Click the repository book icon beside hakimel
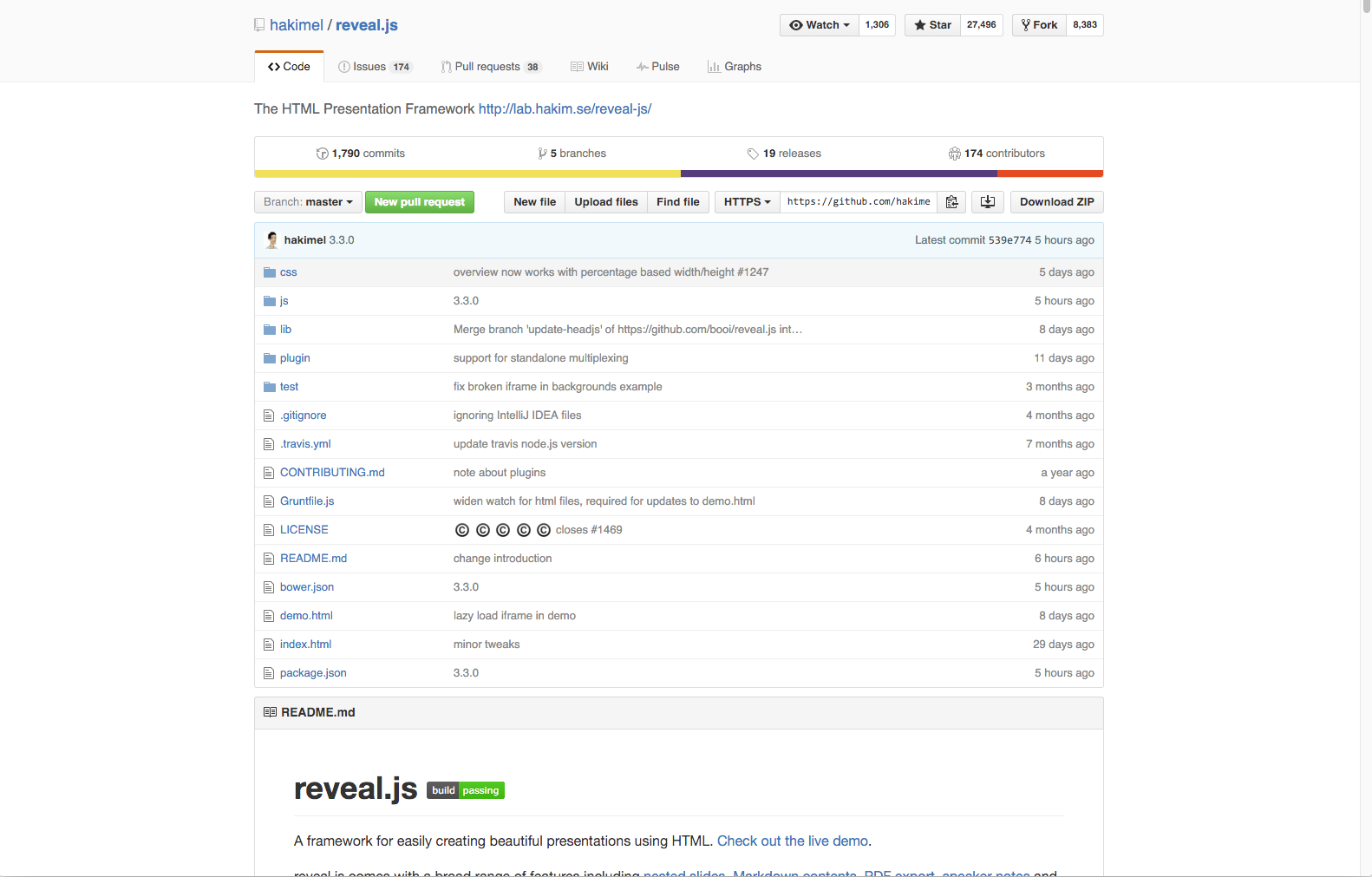The height and width of the screenshot is (877, 1372). coord(259,25)
